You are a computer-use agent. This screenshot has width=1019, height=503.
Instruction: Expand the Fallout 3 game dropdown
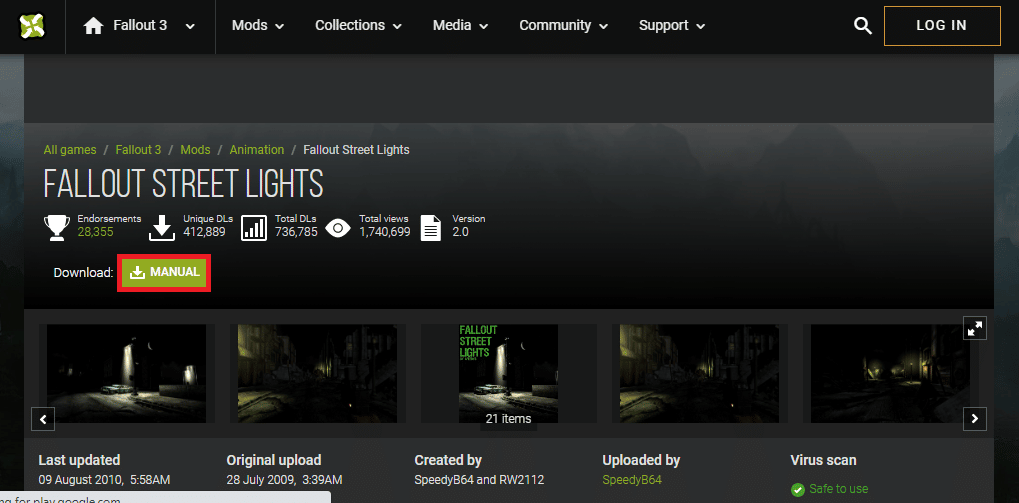click(190, 27)
